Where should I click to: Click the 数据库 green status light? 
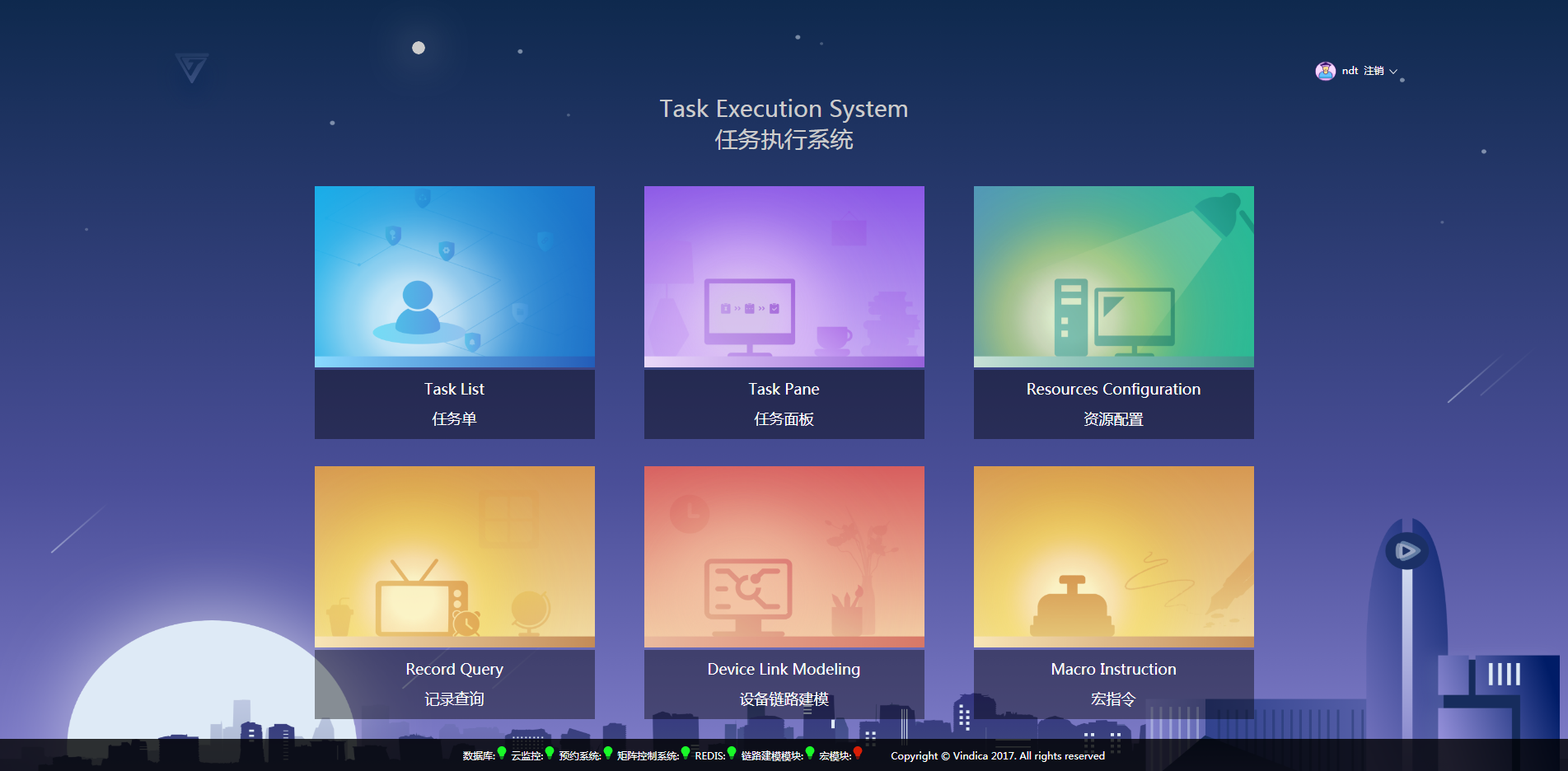[502, 753]
